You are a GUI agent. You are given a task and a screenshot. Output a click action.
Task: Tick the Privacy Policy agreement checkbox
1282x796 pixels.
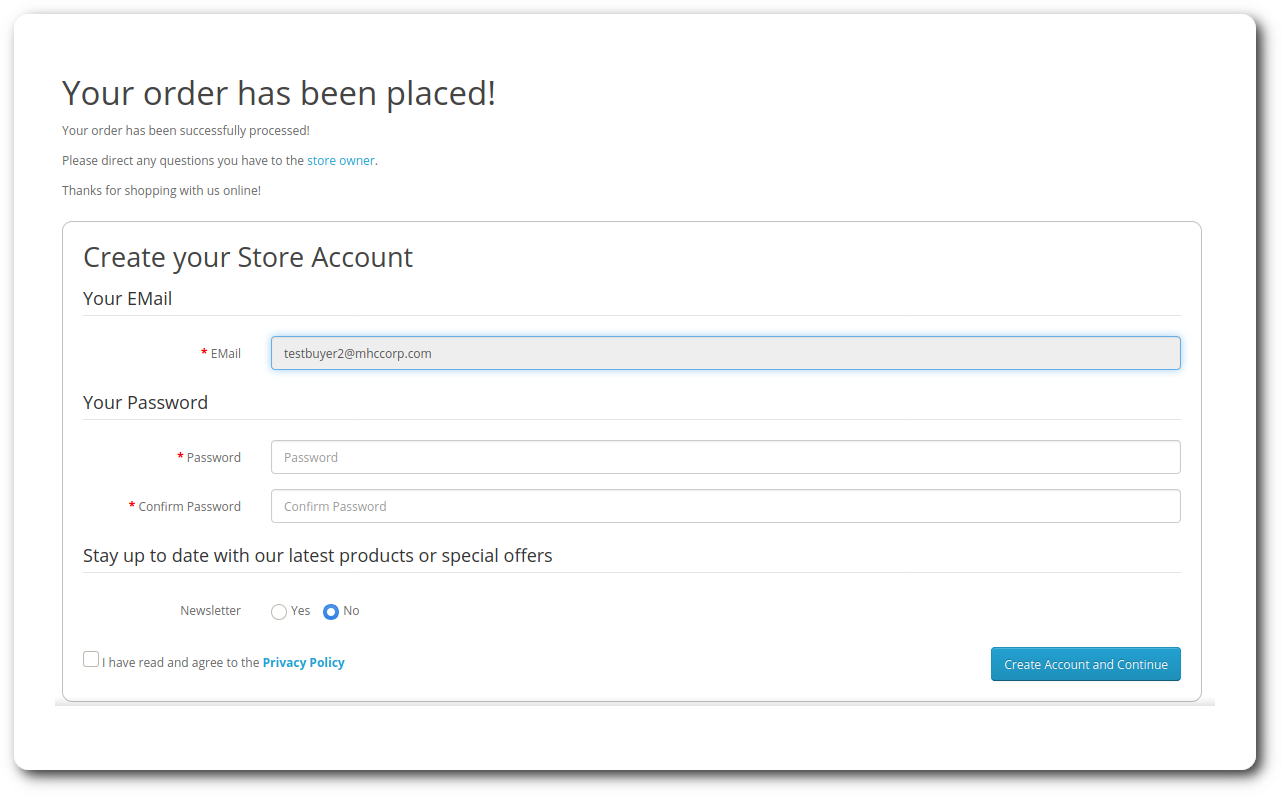[91, 659]
